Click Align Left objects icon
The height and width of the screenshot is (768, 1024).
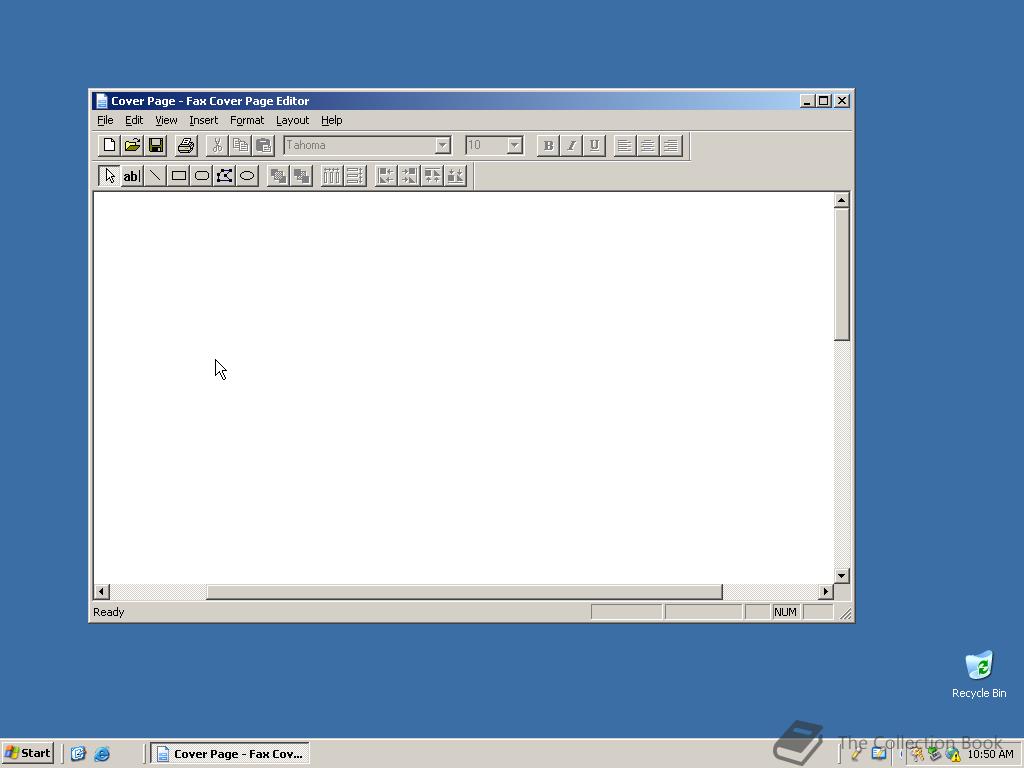[x=386, y=176]
